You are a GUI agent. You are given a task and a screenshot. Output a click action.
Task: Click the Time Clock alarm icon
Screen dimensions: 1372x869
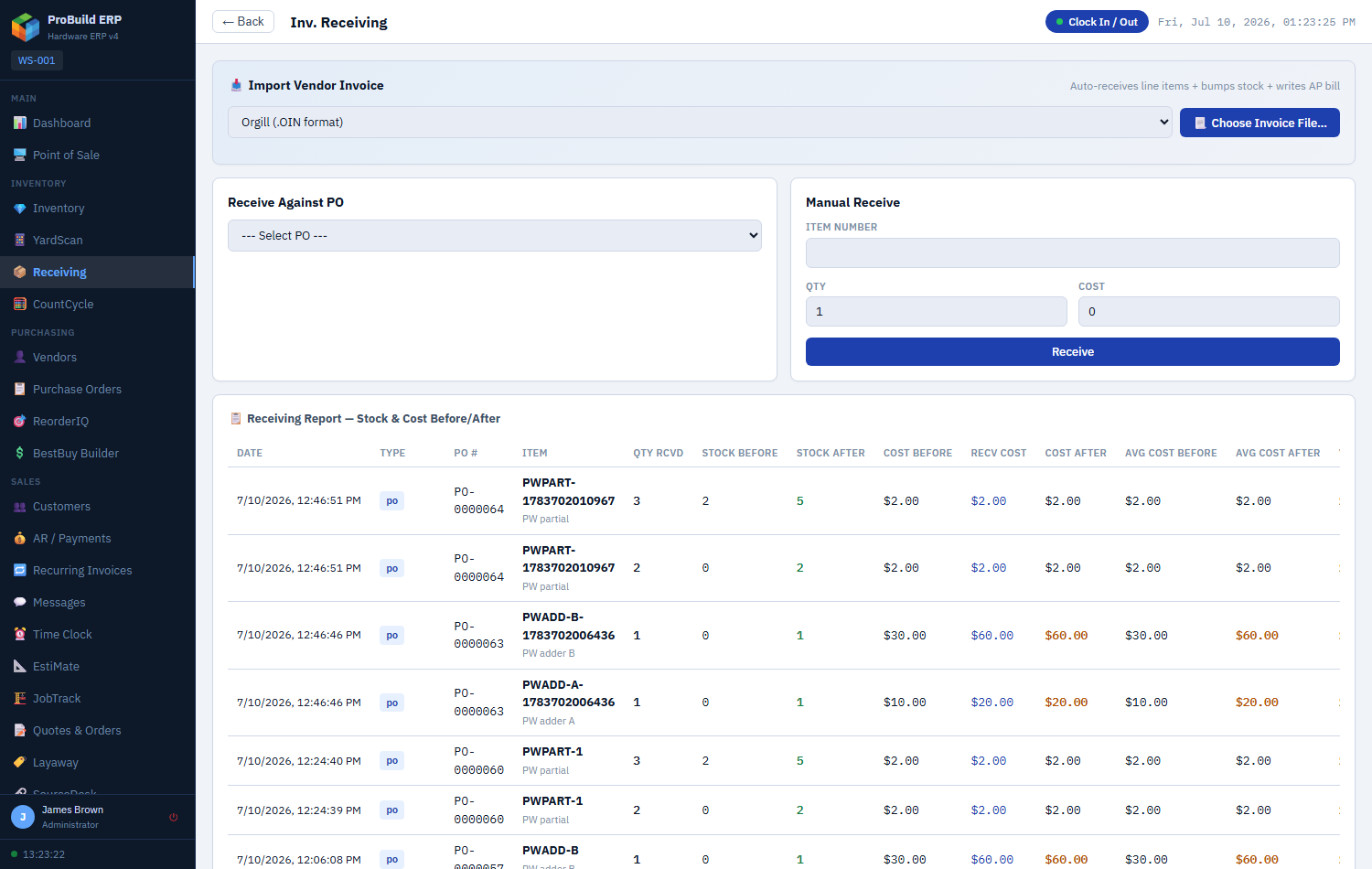click(19, 634)
